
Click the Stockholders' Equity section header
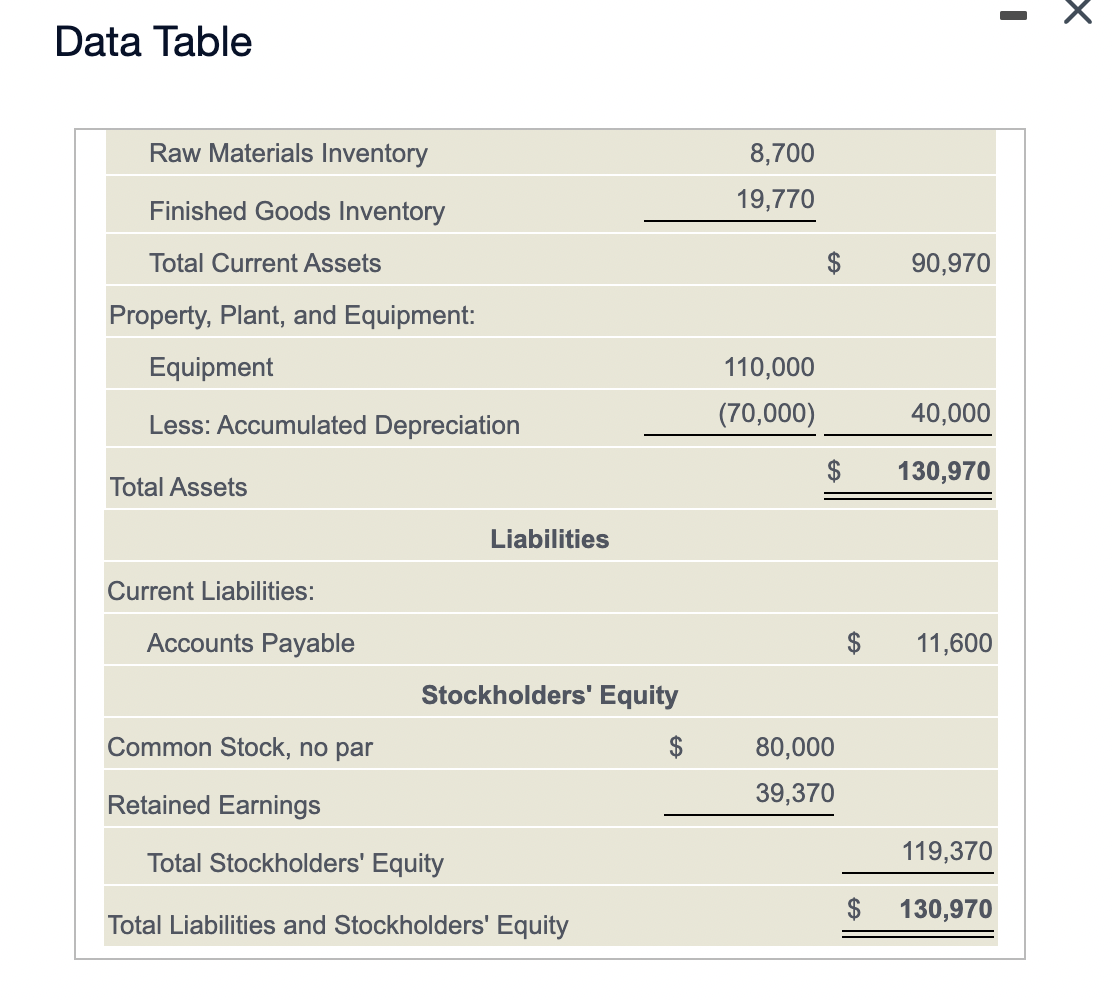click(x=549, y=694)
